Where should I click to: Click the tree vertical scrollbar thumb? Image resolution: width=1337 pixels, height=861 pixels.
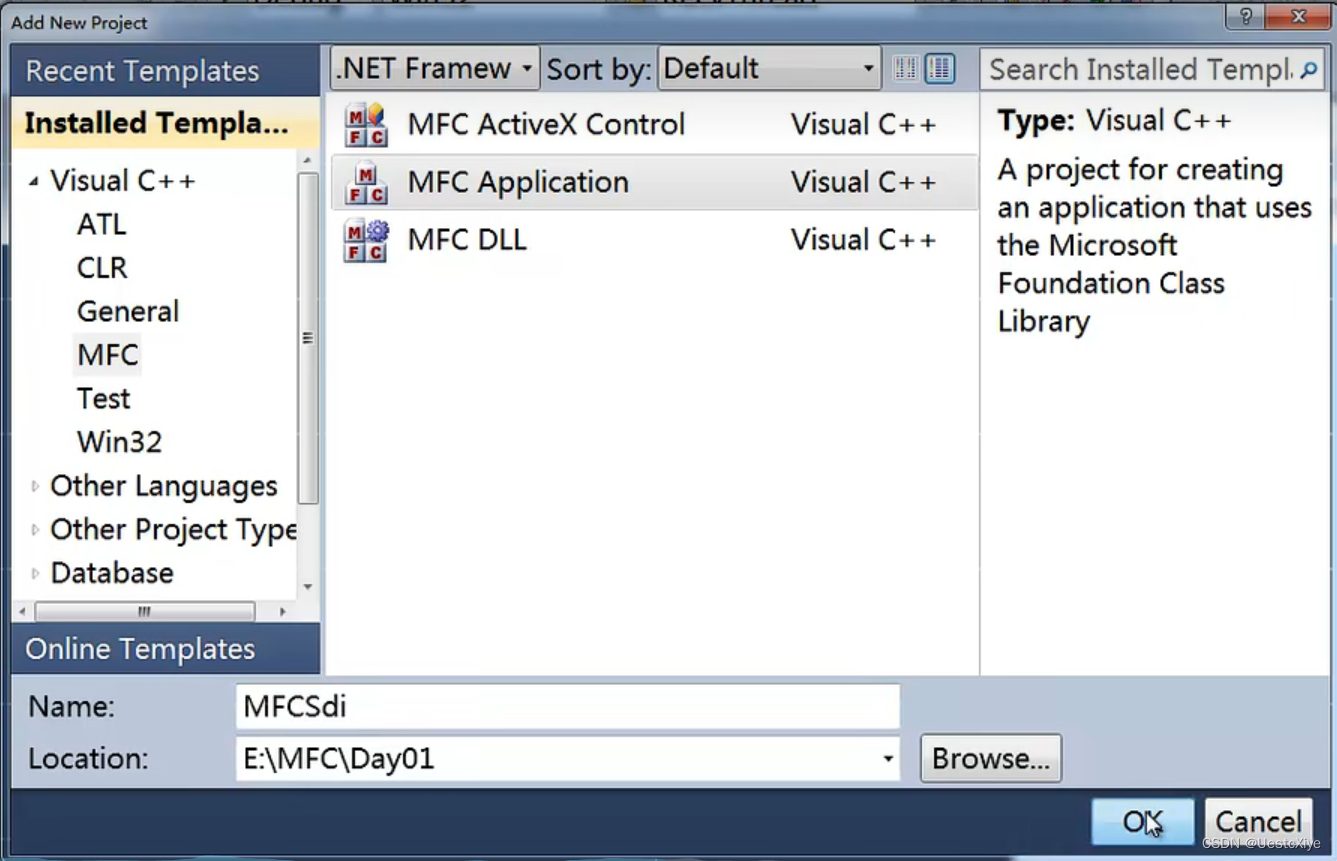pos(308,338)
